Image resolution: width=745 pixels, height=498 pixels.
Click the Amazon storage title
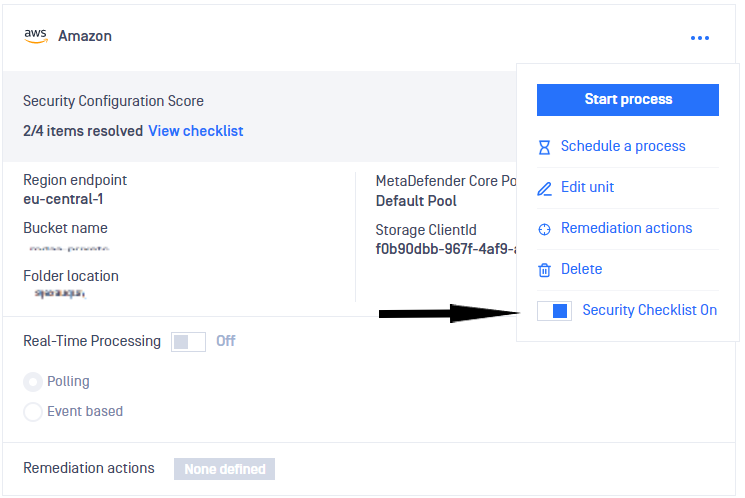click(x=85, y=36)
